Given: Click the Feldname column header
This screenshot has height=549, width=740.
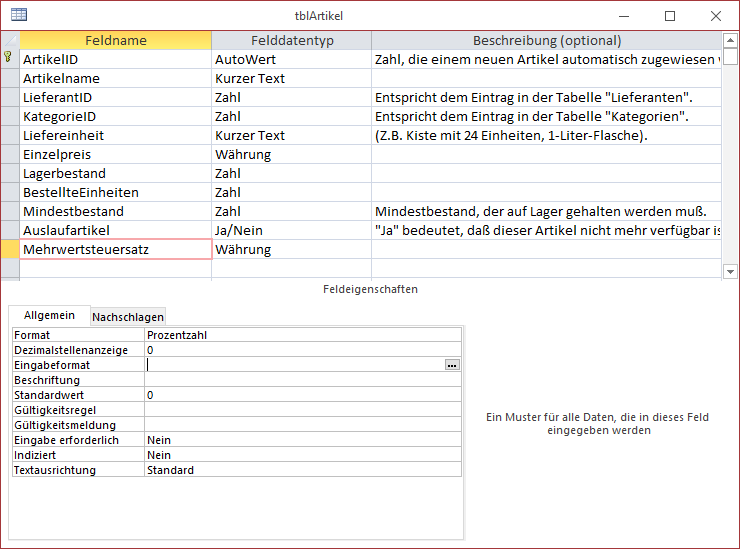Looking at the screenshot, I should coord(116,41).
